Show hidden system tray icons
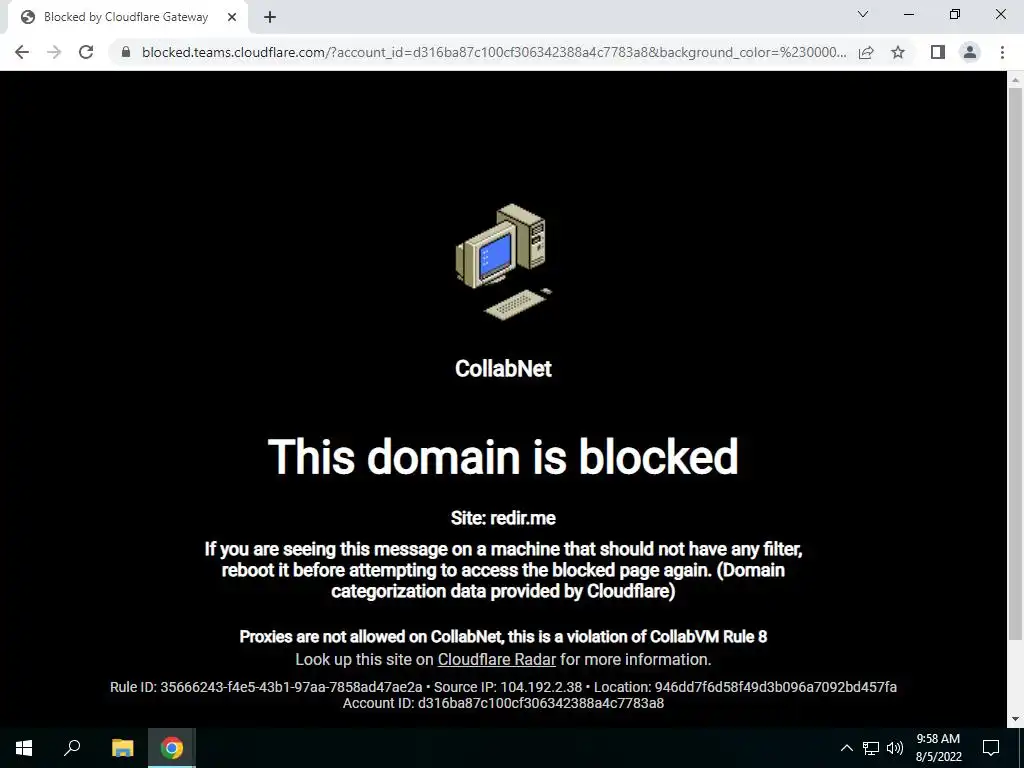This screenshot has width=1024, height=768. 846,748
